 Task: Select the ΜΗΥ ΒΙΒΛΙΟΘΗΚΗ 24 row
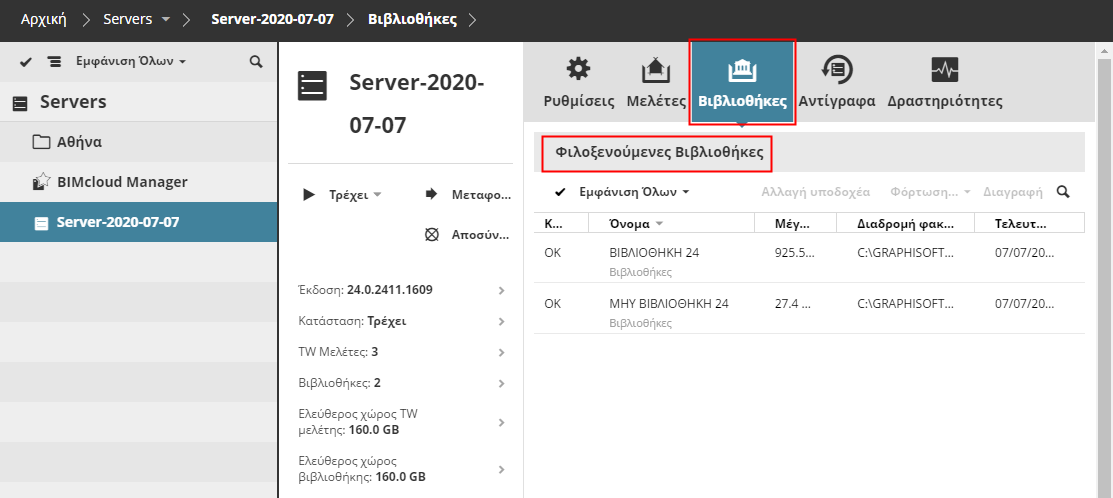(x=809, y=309)
